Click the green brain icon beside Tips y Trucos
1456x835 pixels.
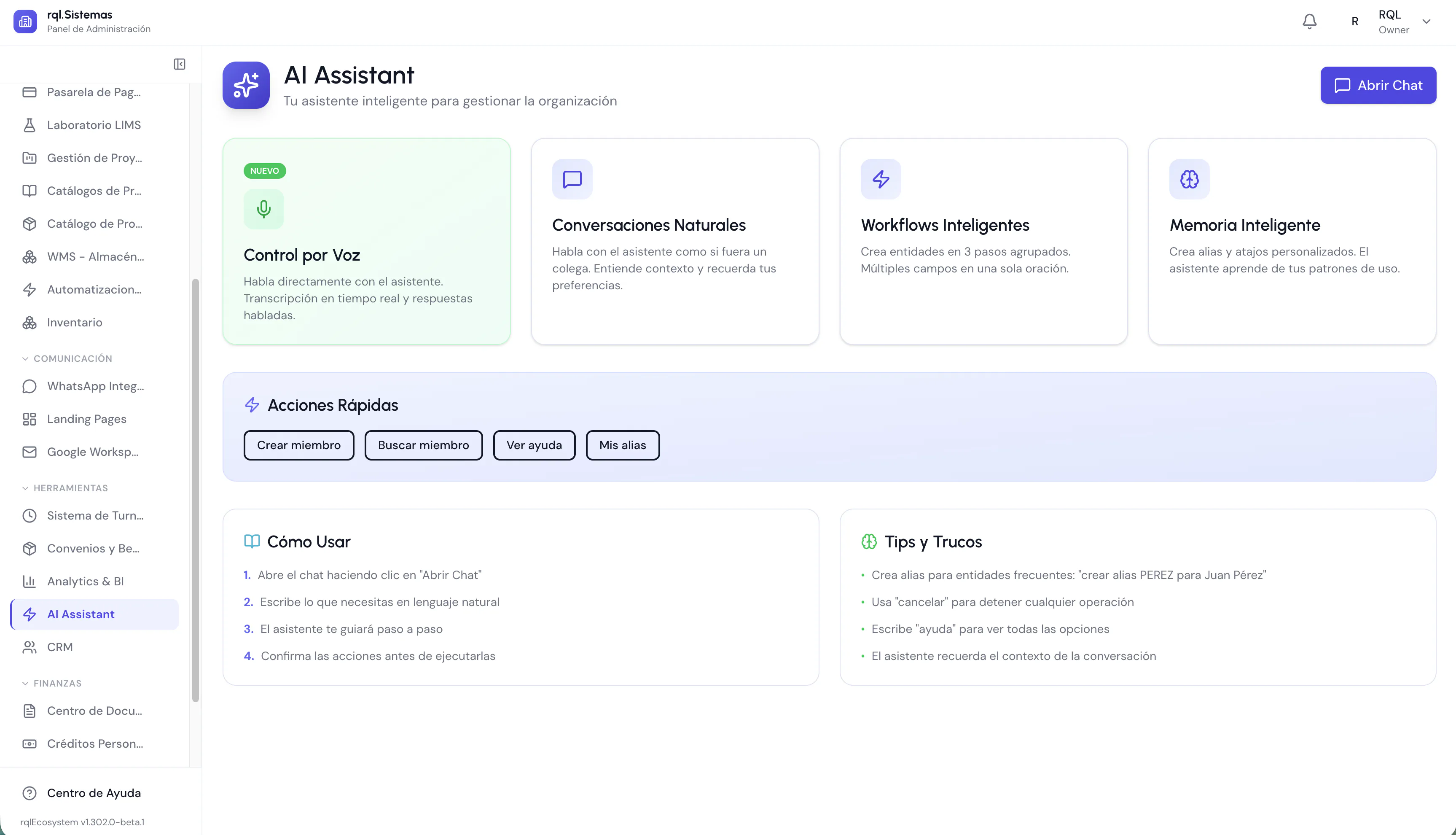[x=869, y=541]
